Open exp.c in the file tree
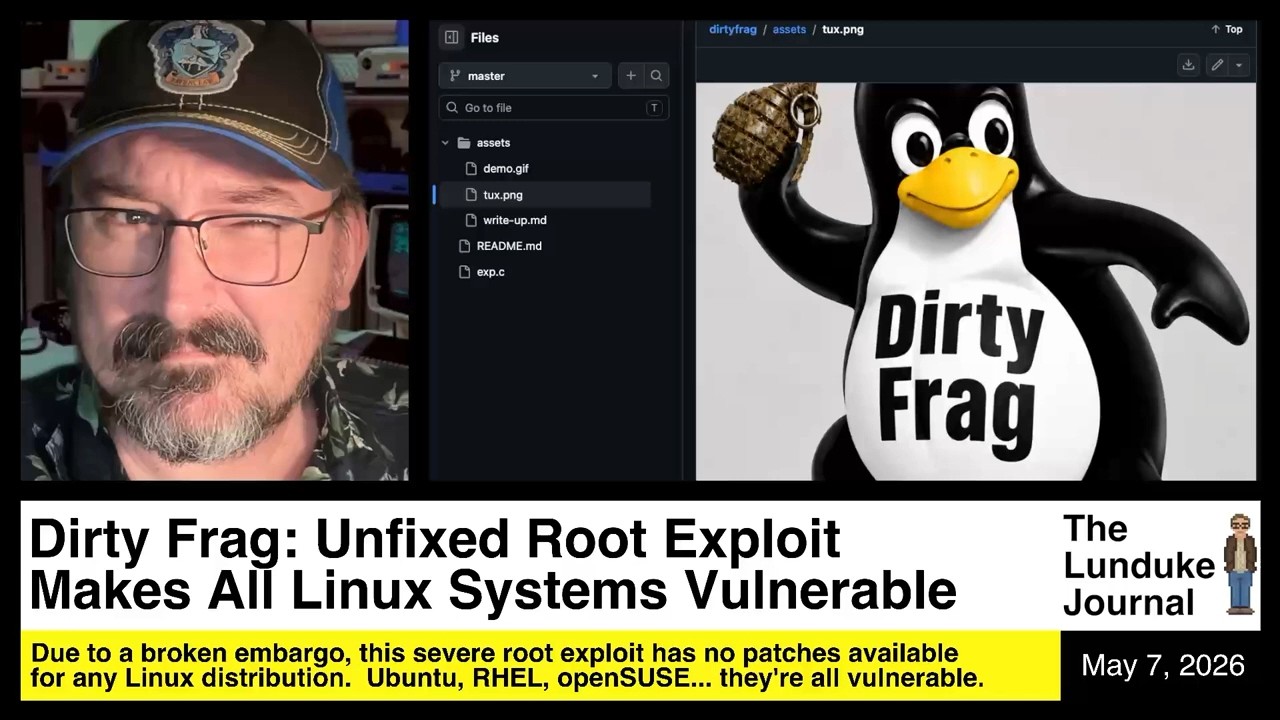This screenshot has height=720, width=1280. [x=490, y=272]
